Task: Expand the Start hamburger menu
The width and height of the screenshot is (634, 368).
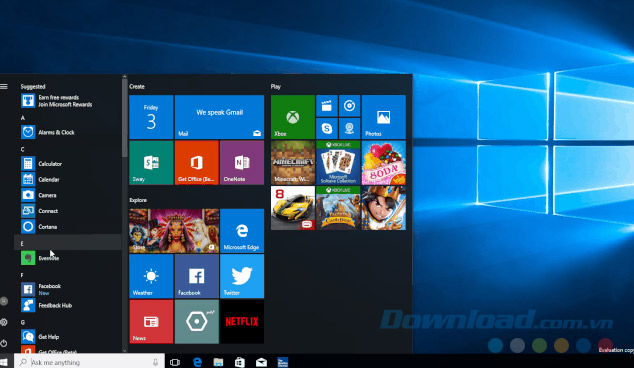Action: point(4,86)
